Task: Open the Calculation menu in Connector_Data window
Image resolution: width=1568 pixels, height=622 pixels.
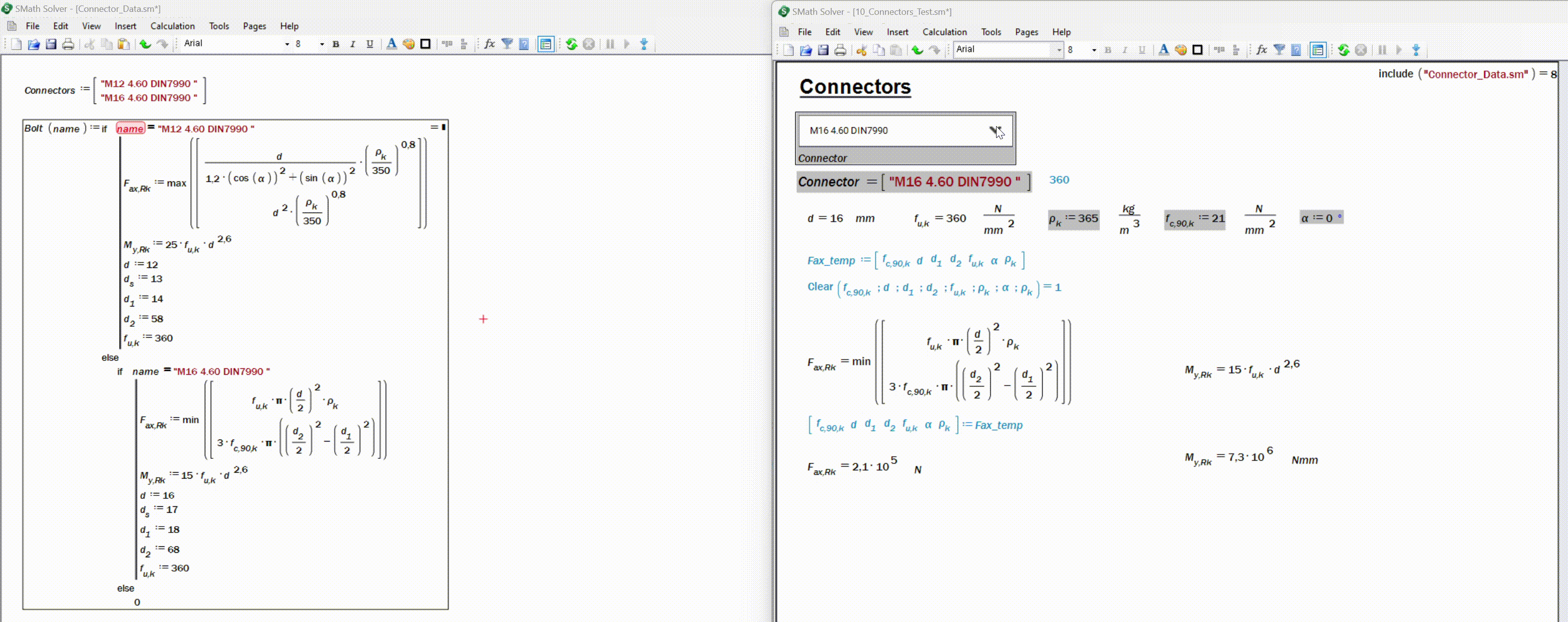Action: pyautogui.click(x=172, y=26)
